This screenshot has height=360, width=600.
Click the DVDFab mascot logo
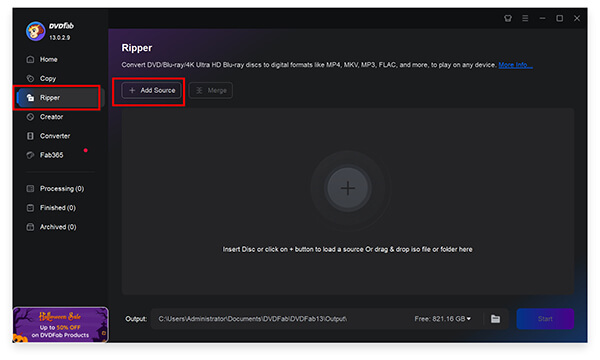click(35, 31)
